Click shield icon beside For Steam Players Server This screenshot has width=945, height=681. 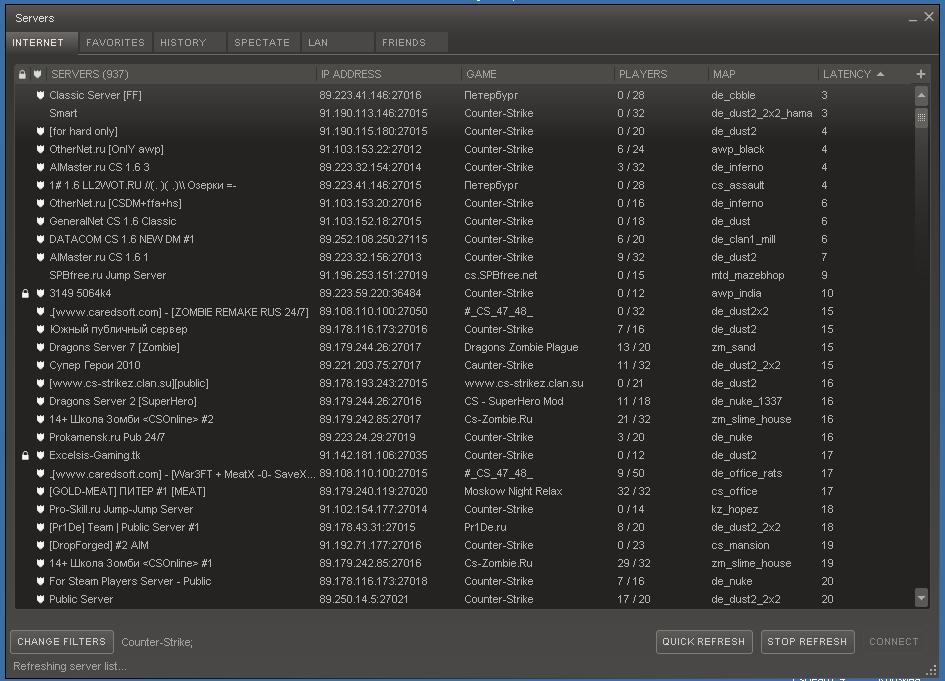[x=40, y=582]
